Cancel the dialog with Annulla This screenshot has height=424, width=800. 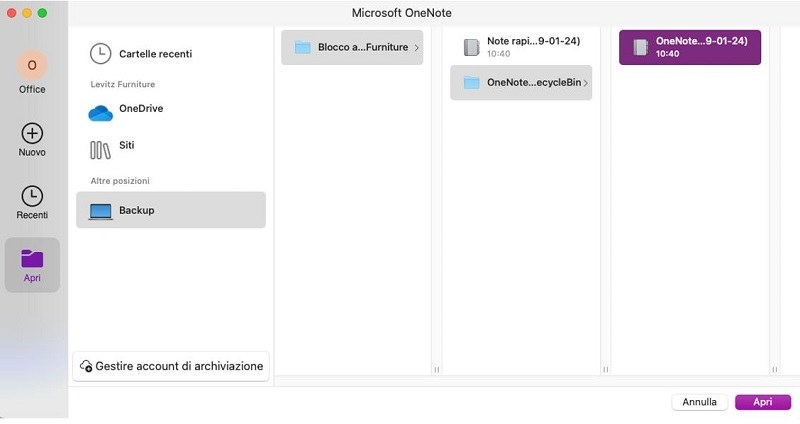coord(699,402)
